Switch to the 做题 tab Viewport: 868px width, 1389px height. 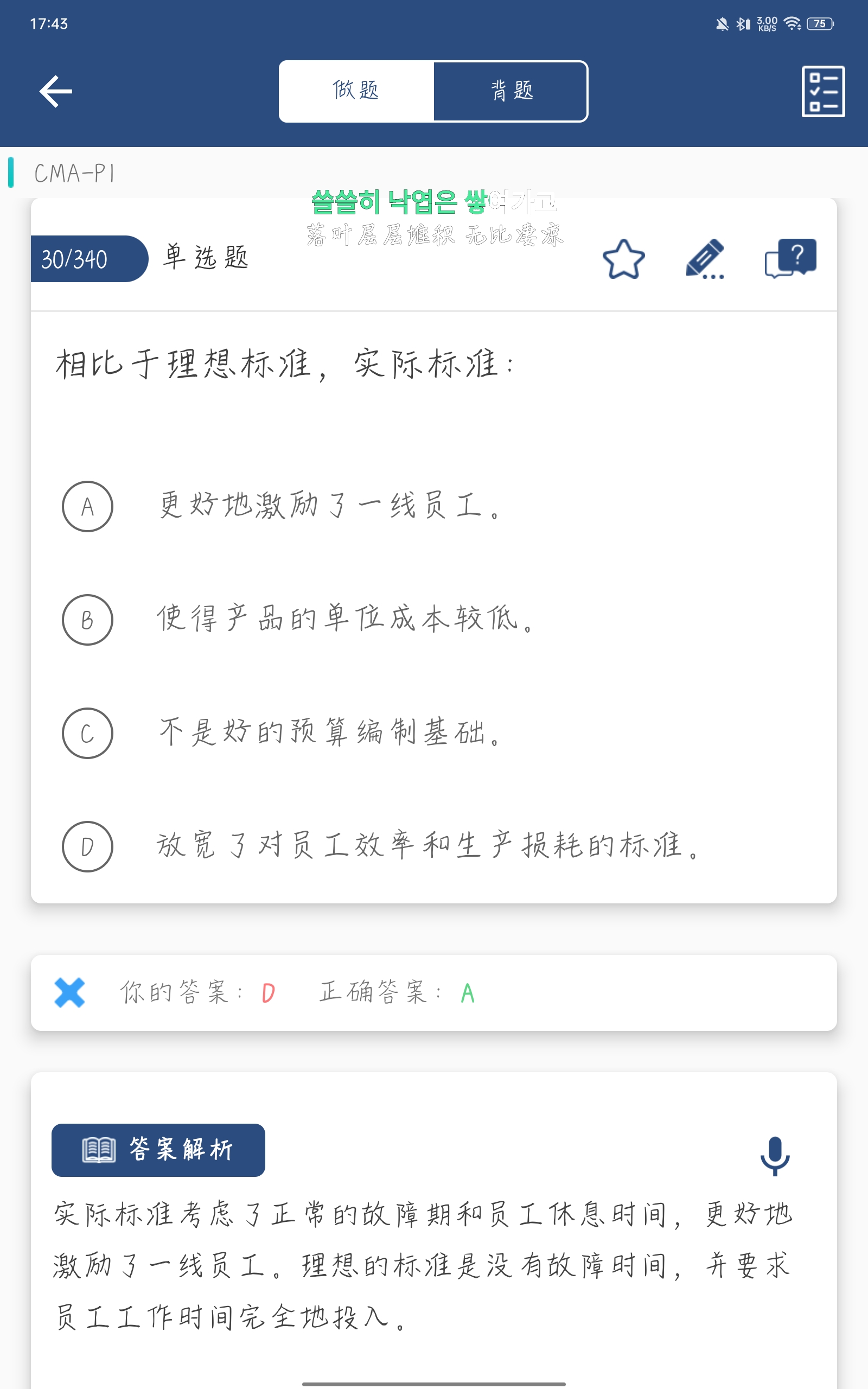click(356, 91)
